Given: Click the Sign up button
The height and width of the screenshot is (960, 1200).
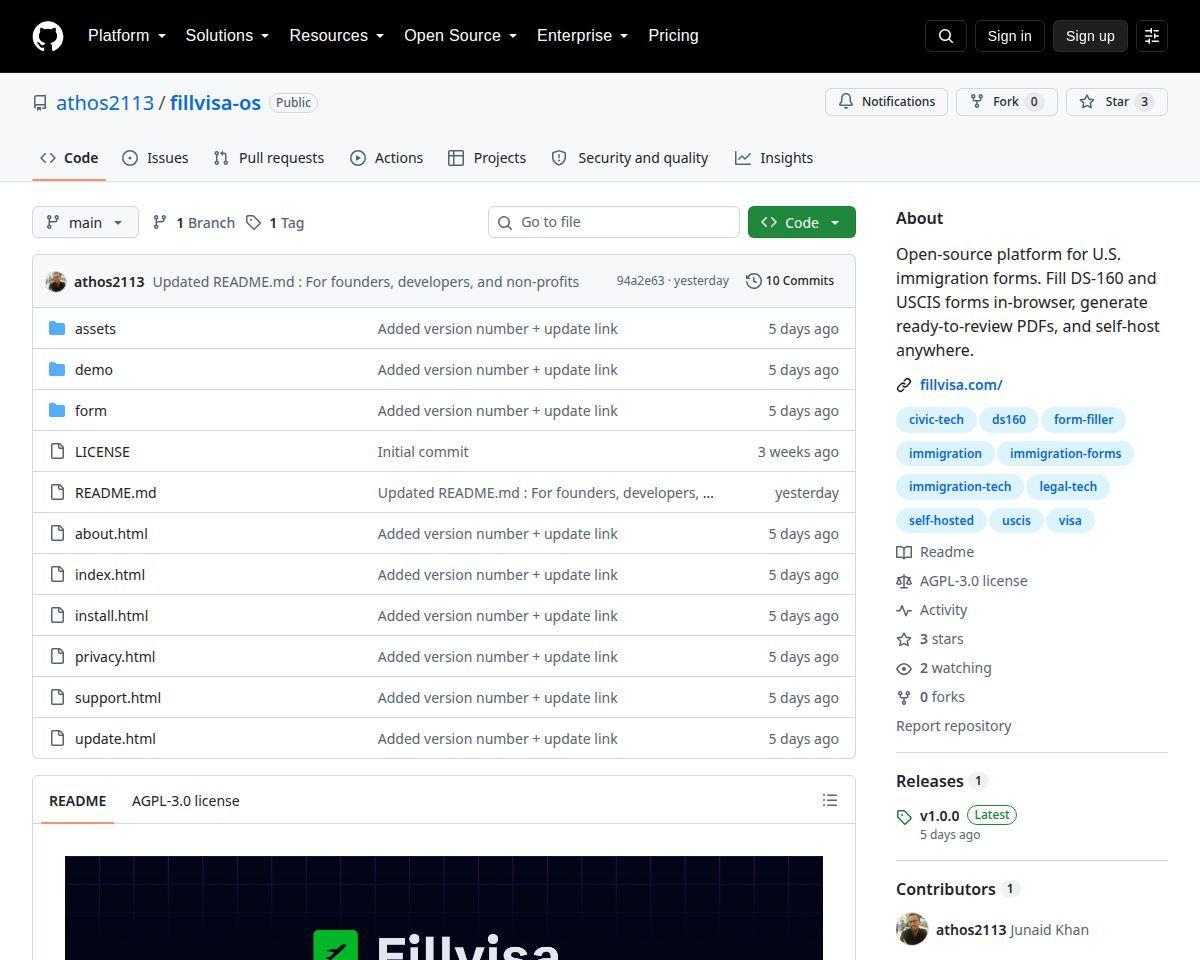Looking at the screenshot, I should tap(1090, 36).
